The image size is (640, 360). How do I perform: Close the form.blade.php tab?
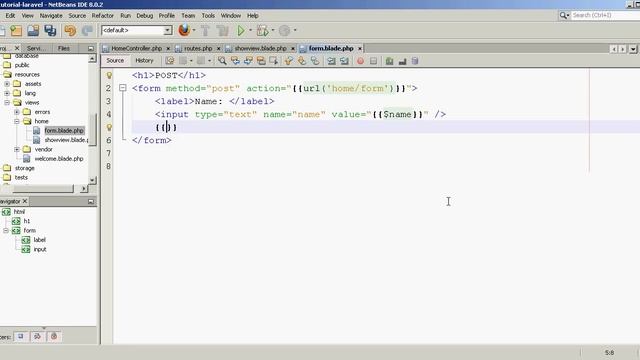pyautogui.click(x=360, y=49)
